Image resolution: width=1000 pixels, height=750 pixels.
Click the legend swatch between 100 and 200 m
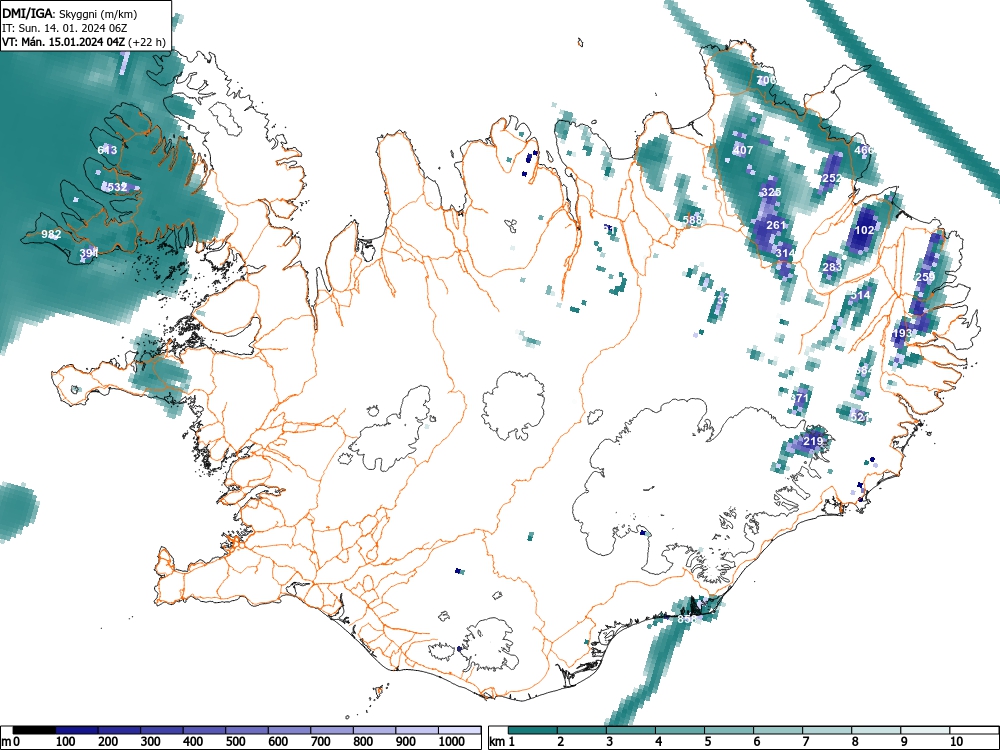coord(77,730)
